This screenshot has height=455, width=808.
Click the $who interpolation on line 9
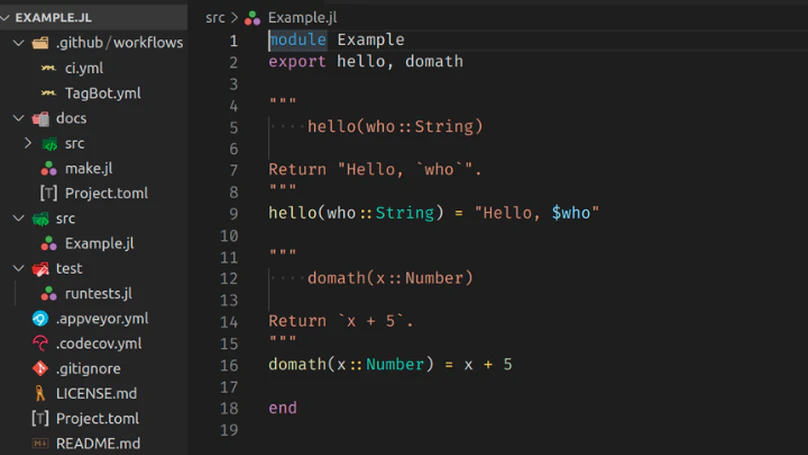(x=571, y=213)
